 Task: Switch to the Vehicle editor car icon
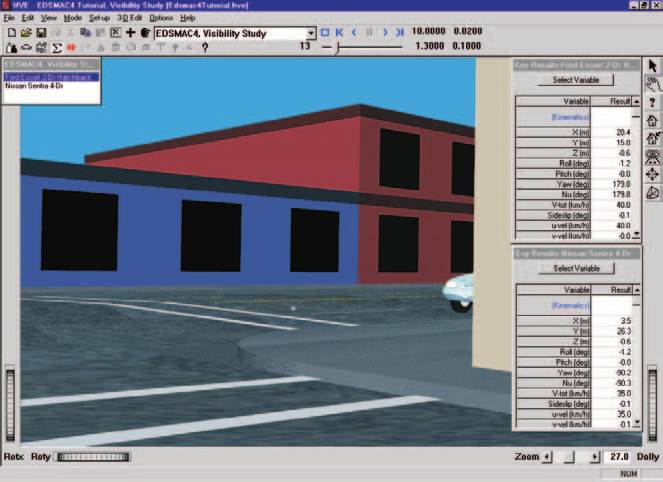click(26, 47)
